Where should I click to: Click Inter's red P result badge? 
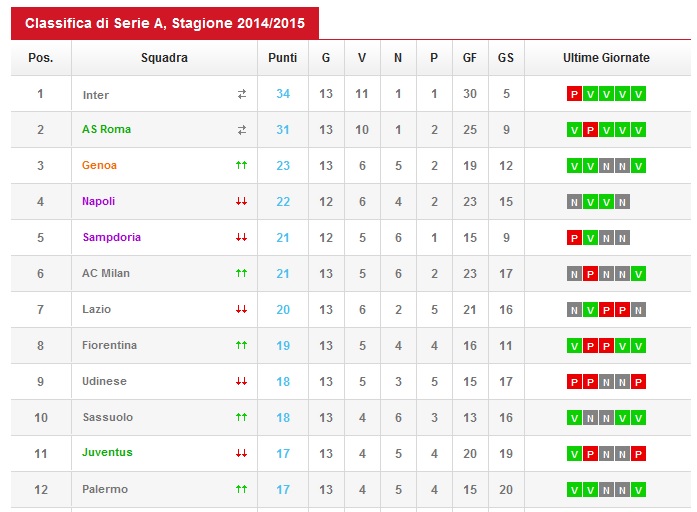coord(574,94)
